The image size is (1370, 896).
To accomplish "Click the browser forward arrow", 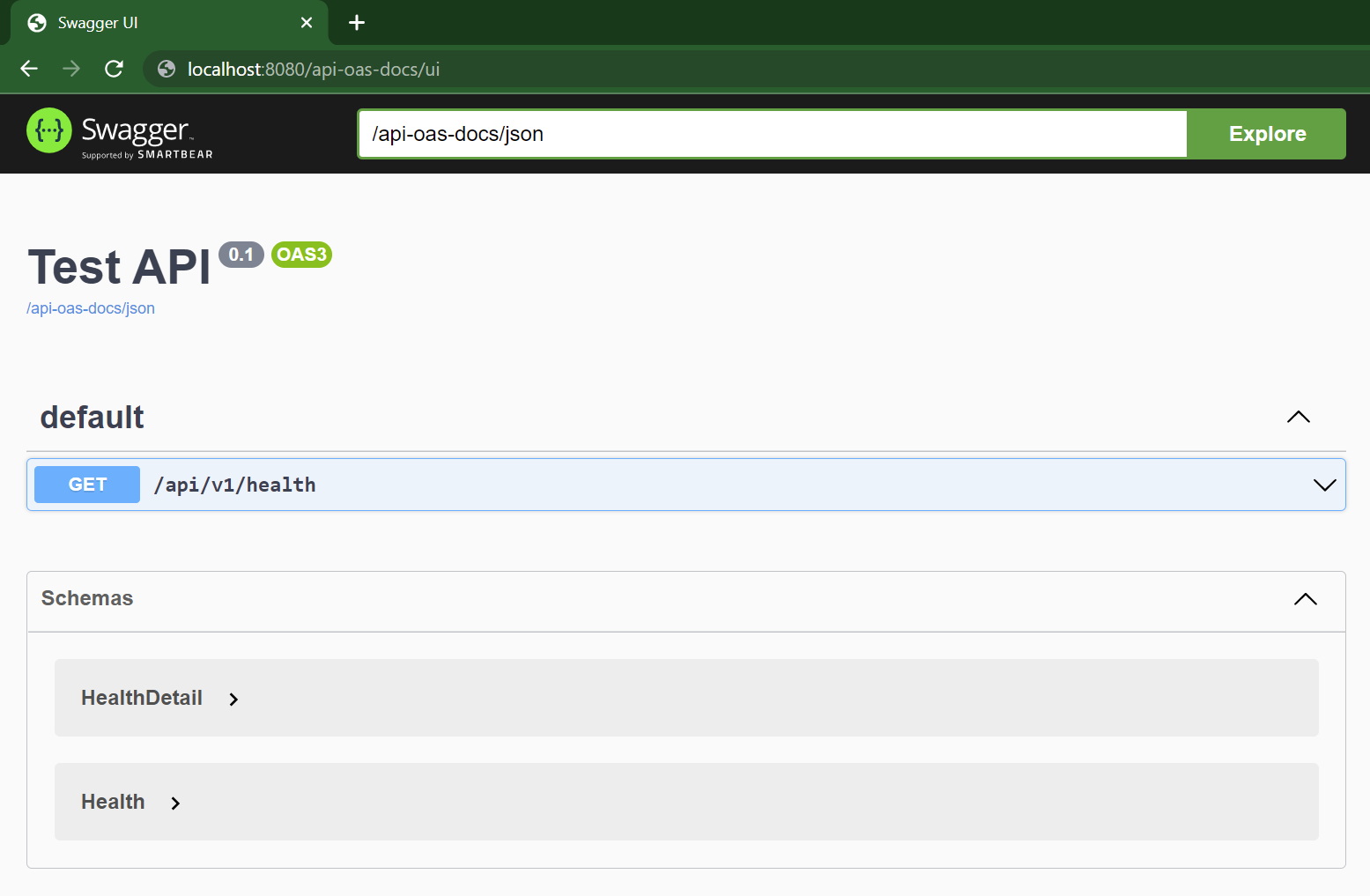I will click(x=71, y=69).
